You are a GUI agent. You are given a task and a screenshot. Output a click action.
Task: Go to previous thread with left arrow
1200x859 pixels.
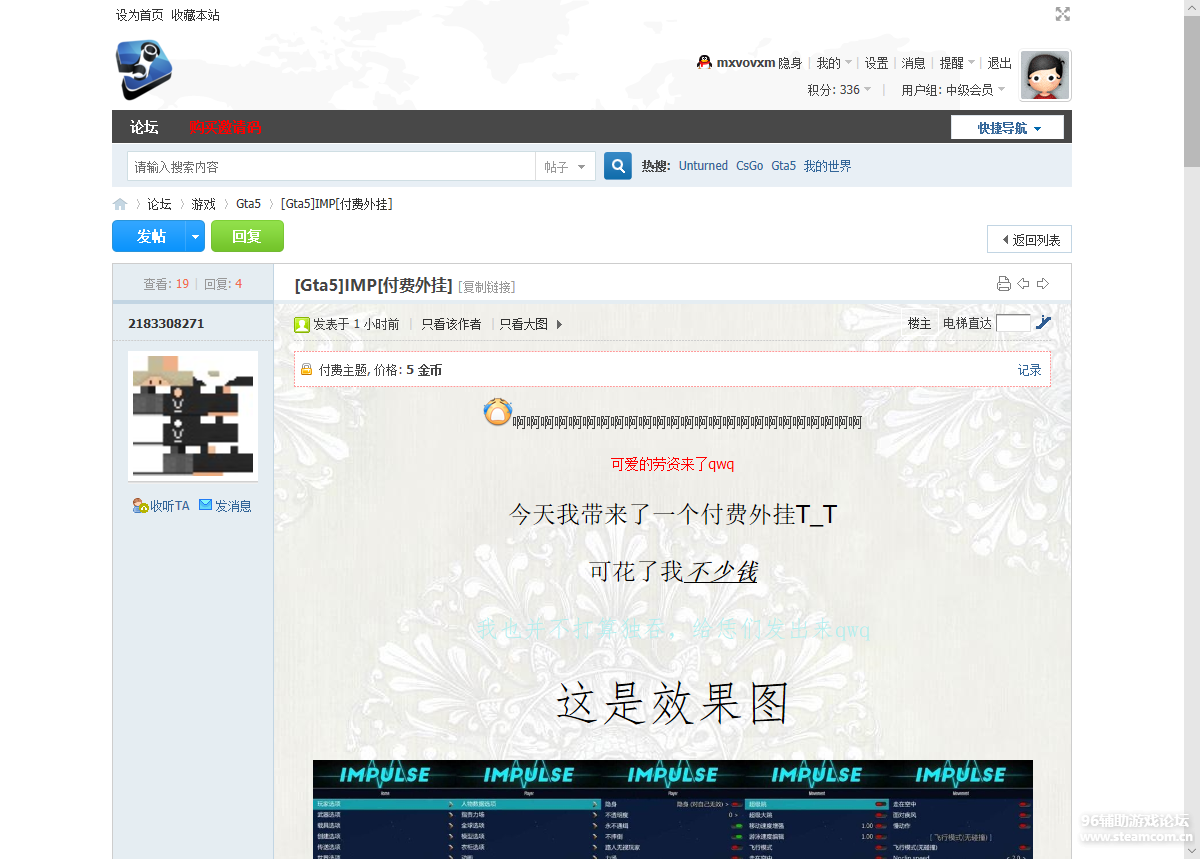pyautogui.click(x=1023, y=284)
